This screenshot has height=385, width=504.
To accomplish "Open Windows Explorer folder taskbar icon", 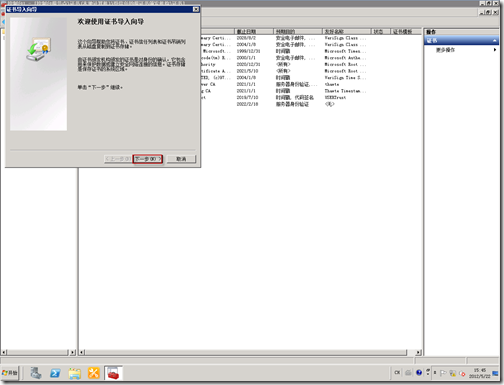I will click(x=75, y=373).
